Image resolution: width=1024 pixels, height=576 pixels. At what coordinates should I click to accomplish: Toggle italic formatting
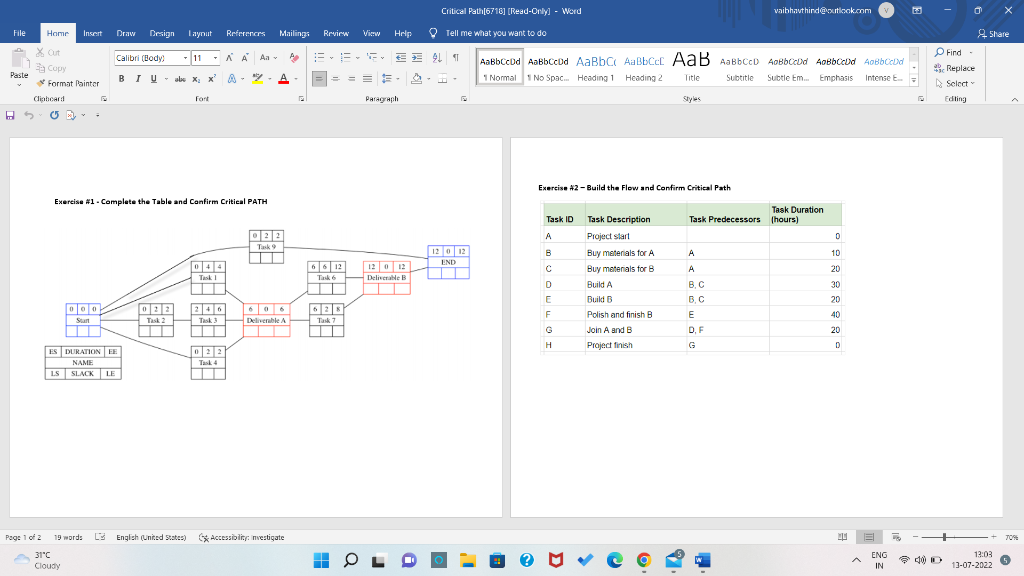137,79
